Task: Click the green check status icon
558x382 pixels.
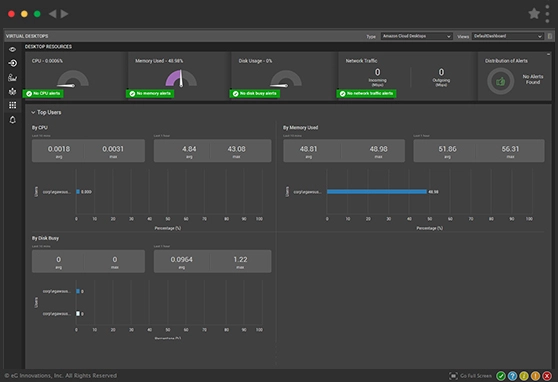Action: [x=501, y=376]
